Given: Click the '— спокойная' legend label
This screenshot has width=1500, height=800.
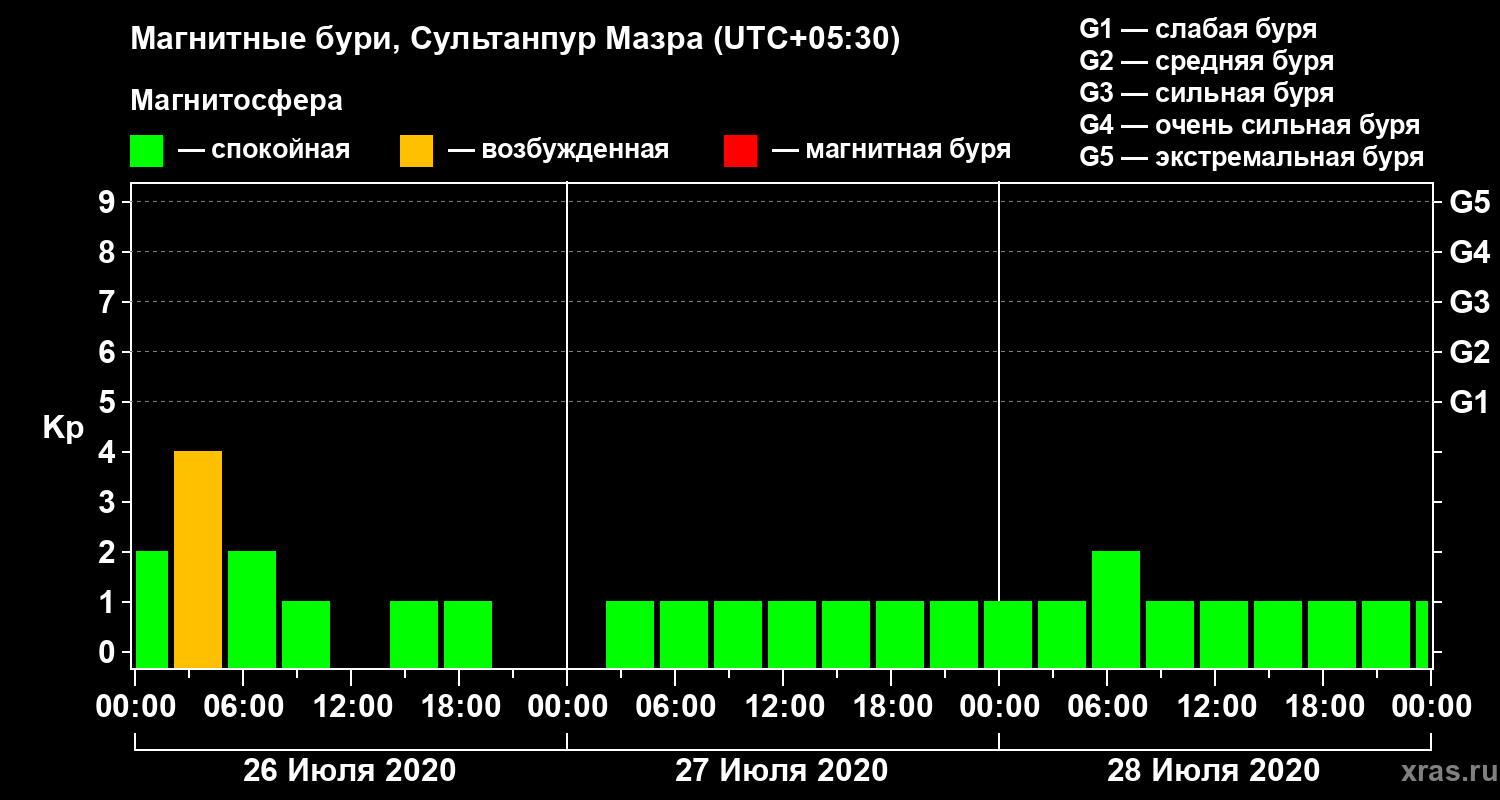Looking at the screenshot, I should (264, 151).
